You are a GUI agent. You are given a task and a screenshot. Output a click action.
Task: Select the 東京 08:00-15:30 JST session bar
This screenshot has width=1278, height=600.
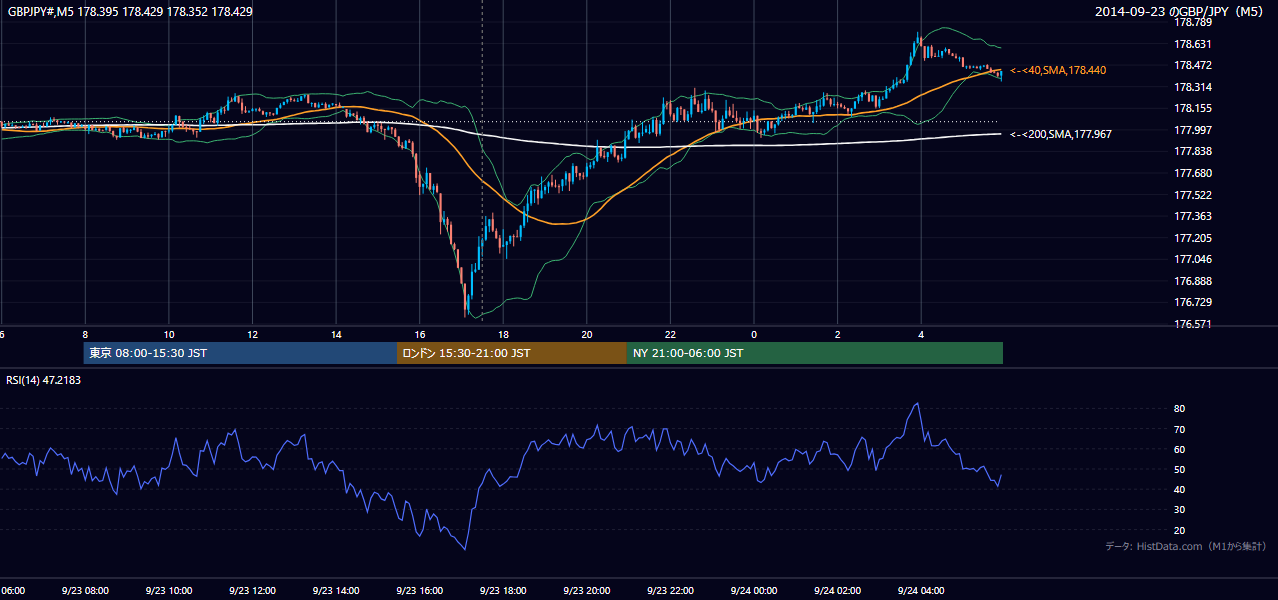(x=240, y=353)
